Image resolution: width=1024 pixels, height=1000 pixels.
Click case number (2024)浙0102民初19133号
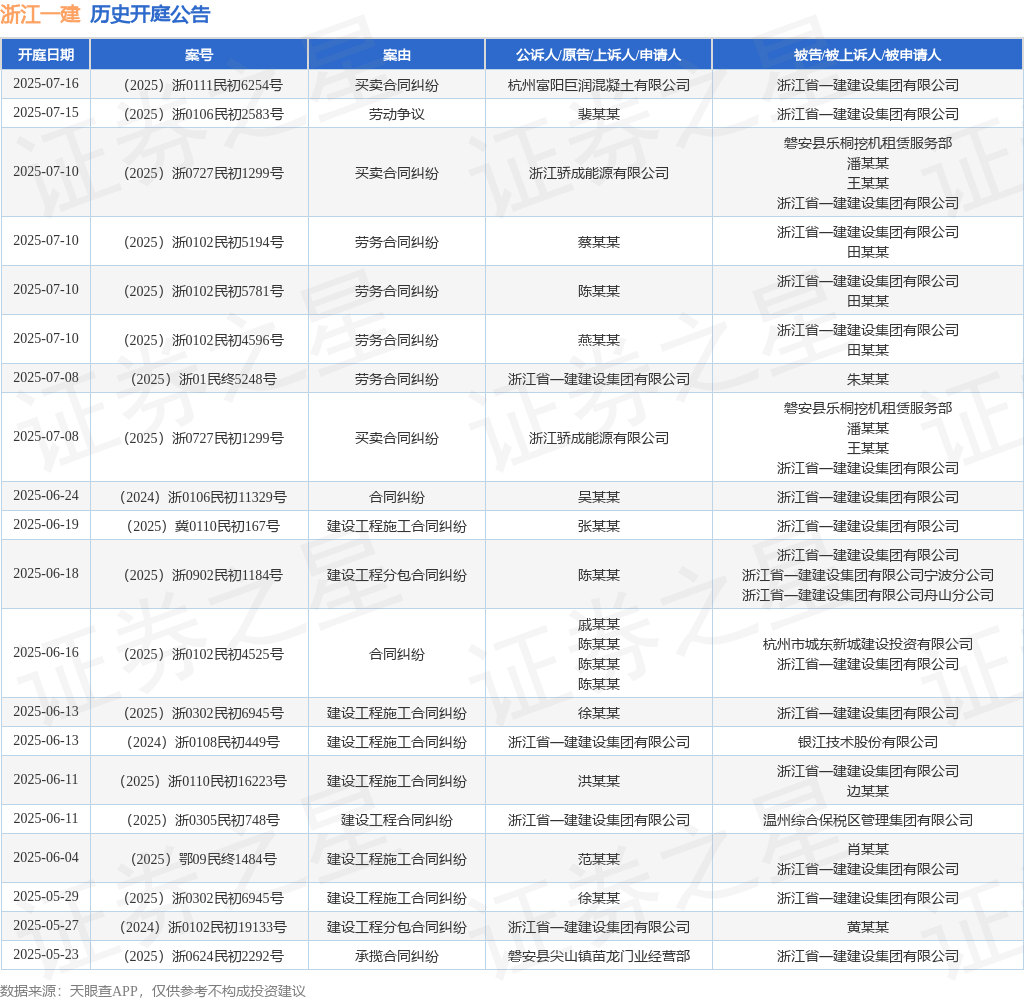204,927
